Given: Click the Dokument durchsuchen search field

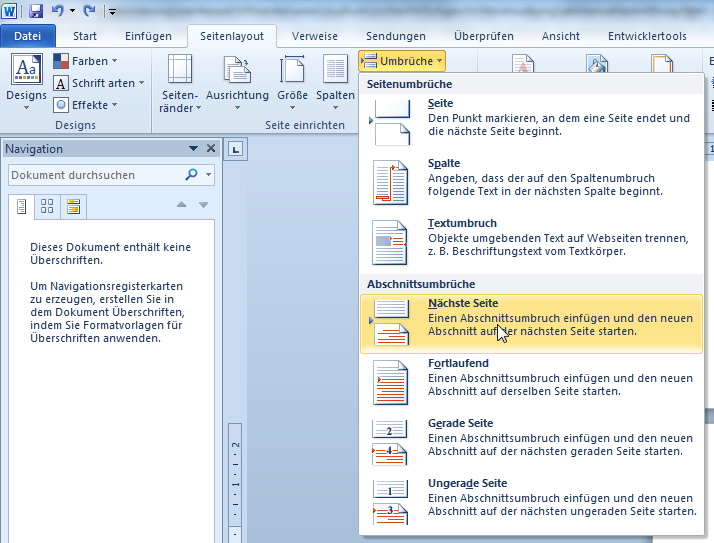Looking at the screenshot, I should click(95, 175).
